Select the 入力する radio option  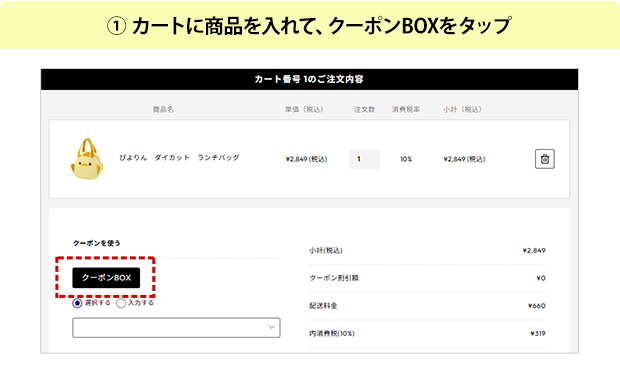(121, 303)
